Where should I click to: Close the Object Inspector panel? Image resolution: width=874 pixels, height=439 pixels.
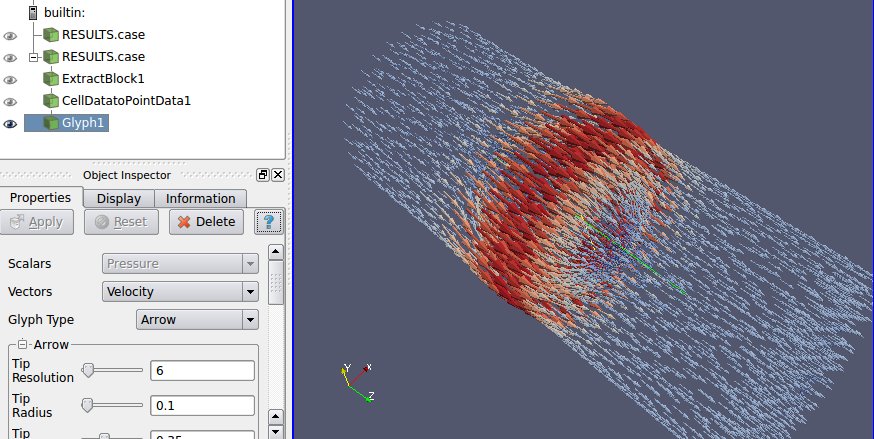point(278,175)
